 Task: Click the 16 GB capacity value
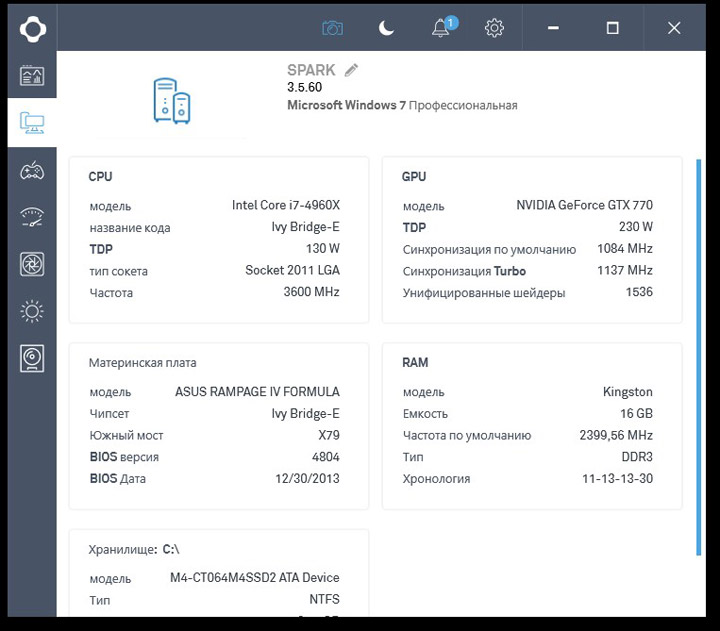[636, 413]
